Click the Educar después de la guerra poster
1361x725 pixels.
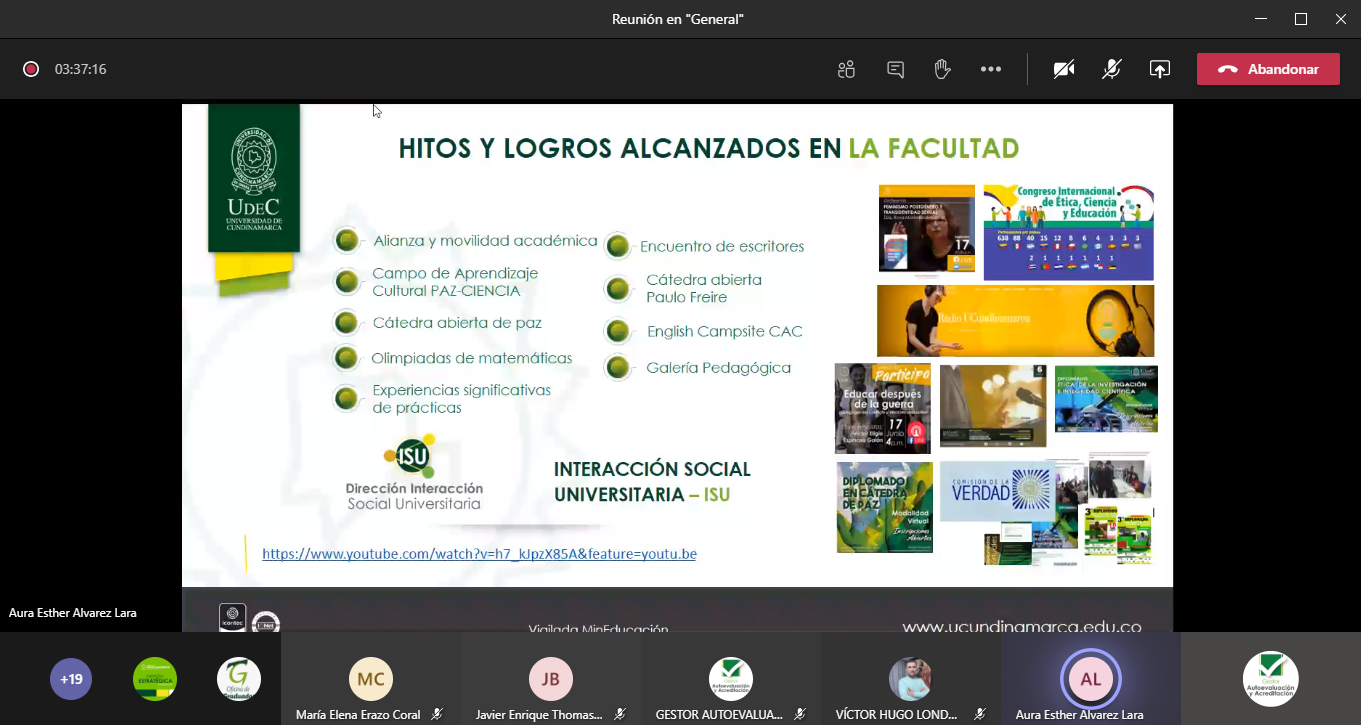point(883,408)
